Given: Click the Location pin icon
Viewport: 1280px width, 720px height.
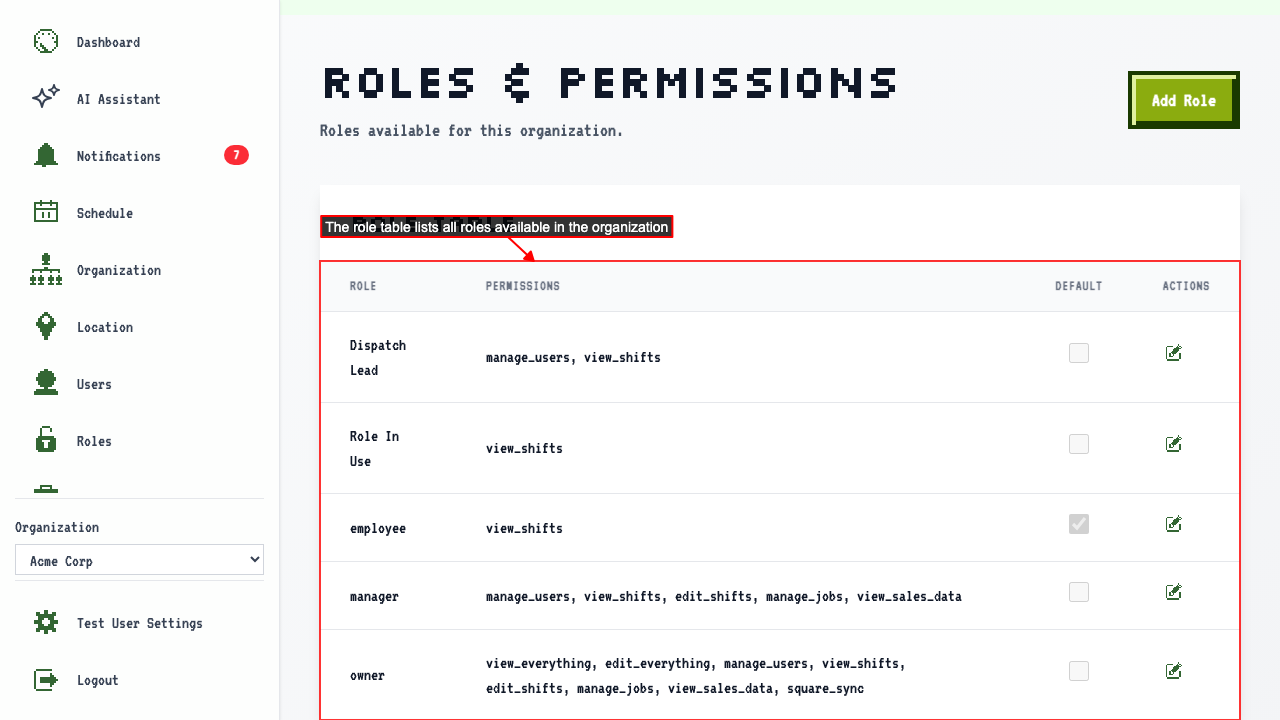Looking at the screenshot, I should (46, 327).
